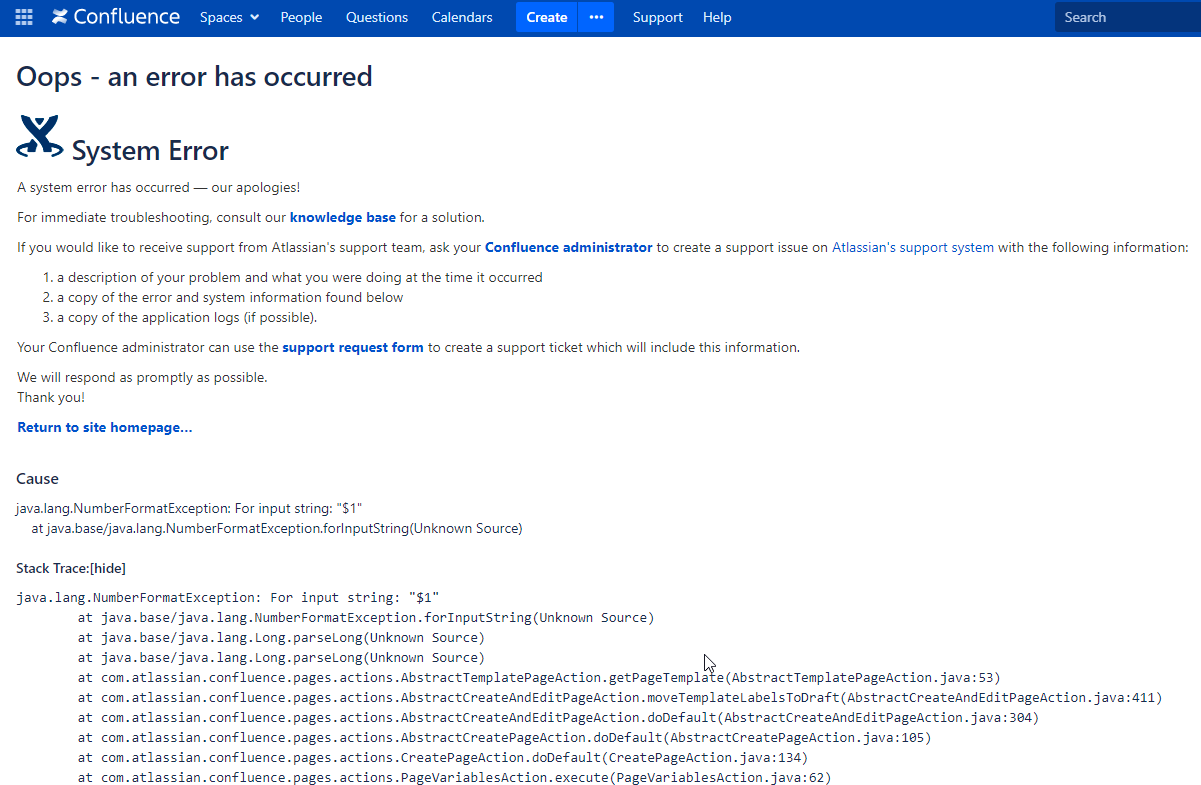The image size is (1201, 785).
Task: Focus the Search input field
Action: pyautogui.click(x=1128, y=17)
